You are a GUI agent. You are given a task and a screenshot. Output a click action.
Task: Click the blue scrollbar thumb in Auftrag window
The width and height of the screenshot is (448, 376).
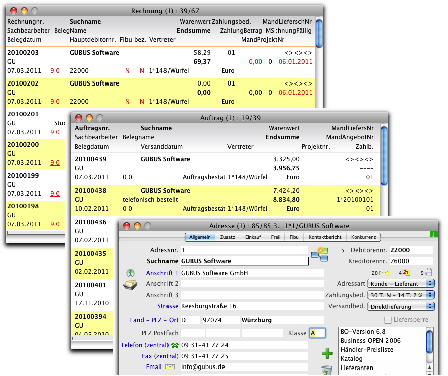[x=384, y=155]
